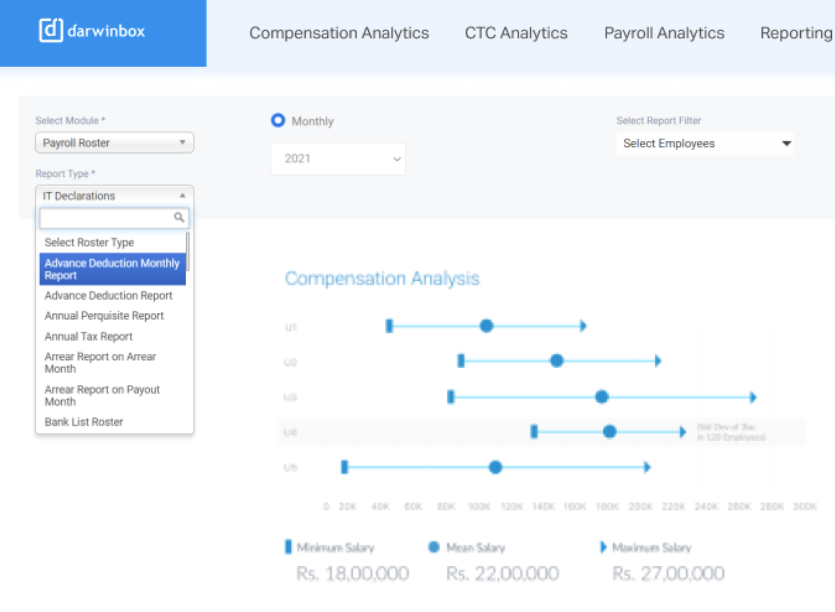Open the Select Module dropdown
835x612 pixels.
pyautogui.click(x=114, y=142)
